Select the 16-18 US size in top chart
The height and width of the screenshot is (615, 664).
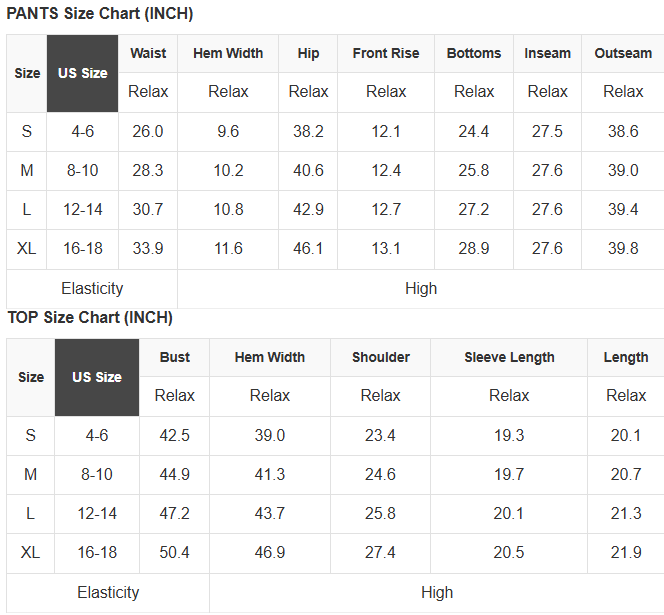[x=97, y=552]
